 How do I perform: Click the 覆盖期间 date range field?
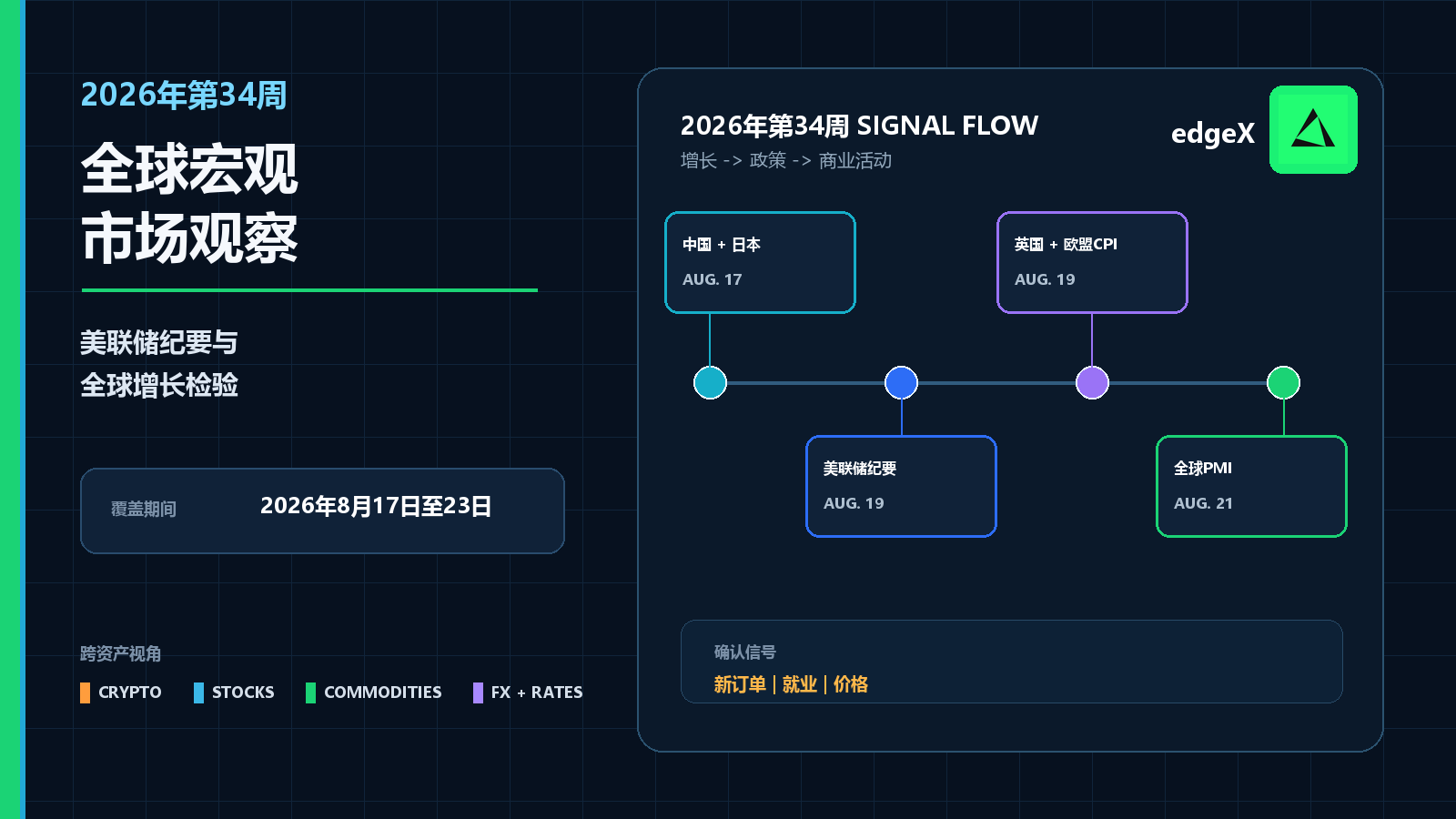[322, 511]
